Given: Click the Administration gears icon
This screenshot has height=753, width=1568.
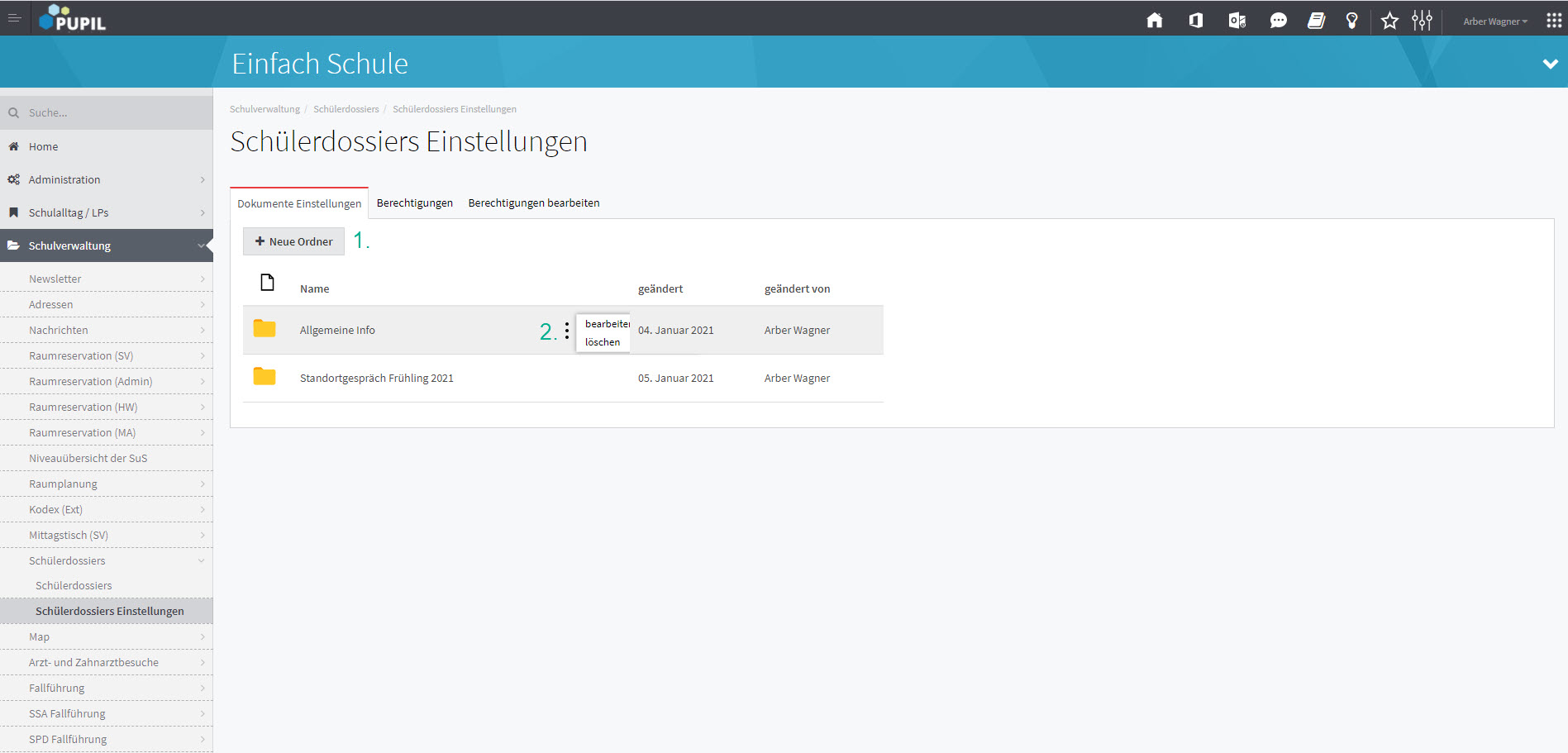Looking at the screenshot, I should [14, 179].
